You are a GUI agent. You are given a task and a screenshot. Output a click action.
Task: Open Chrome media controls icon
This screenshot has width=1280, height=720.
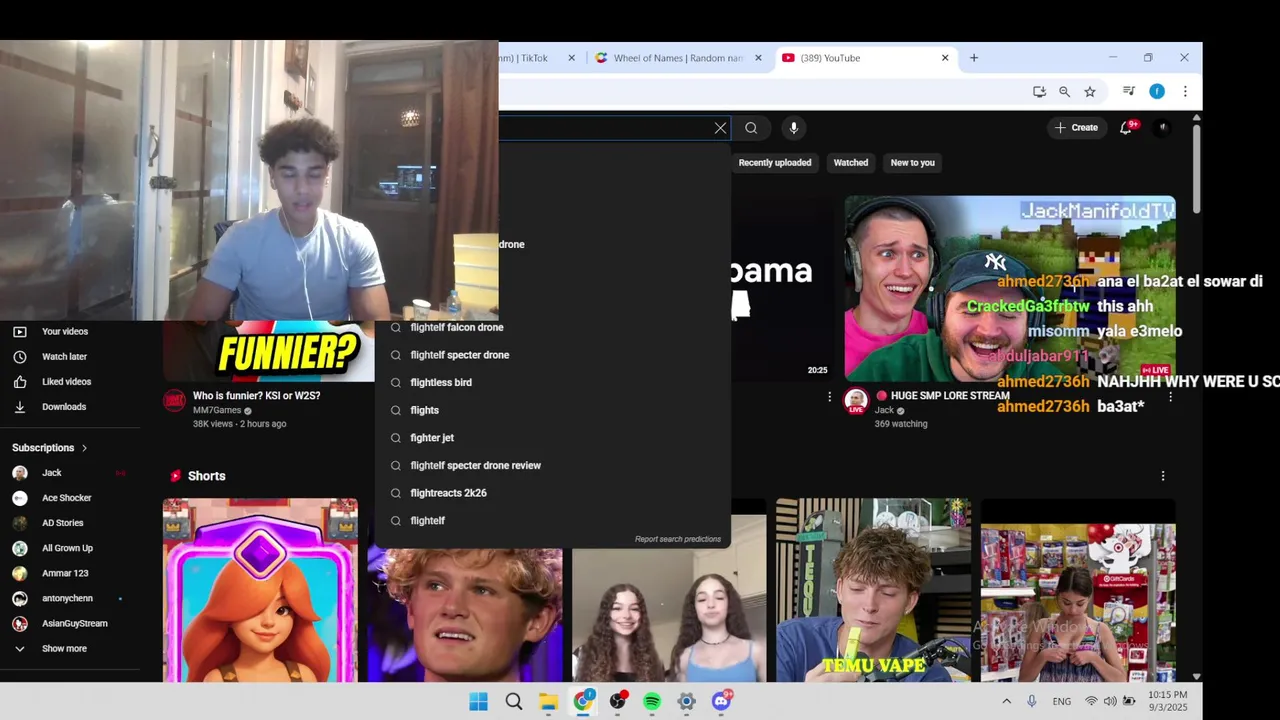(1129, 91)
